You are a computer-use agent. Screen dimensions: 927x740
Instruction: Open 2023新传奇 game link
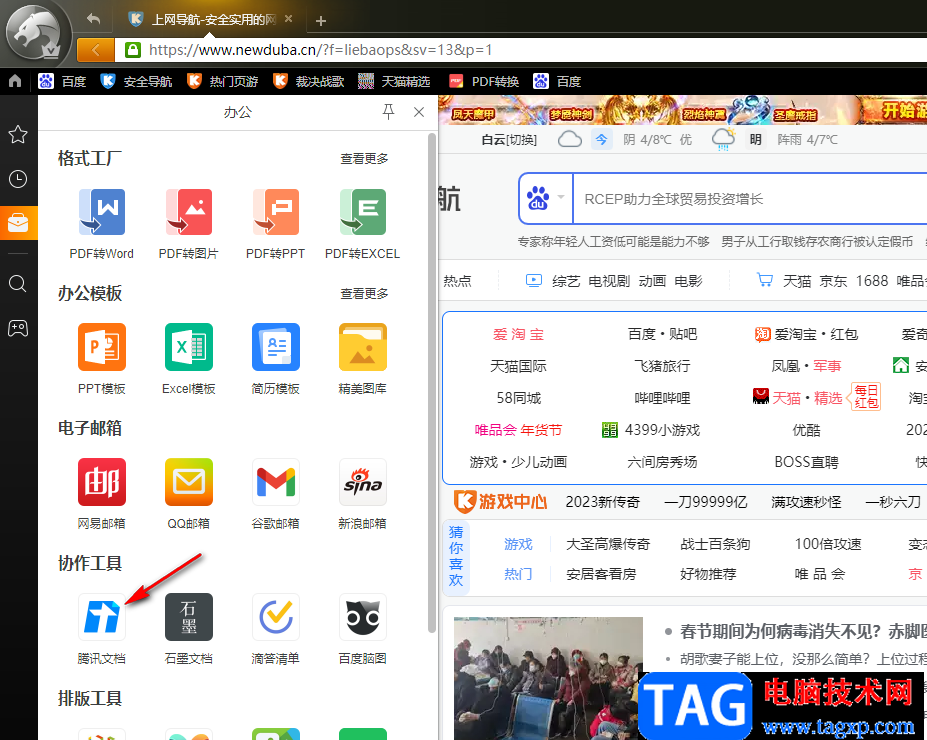pyautogui.click(x=602, y=502)
